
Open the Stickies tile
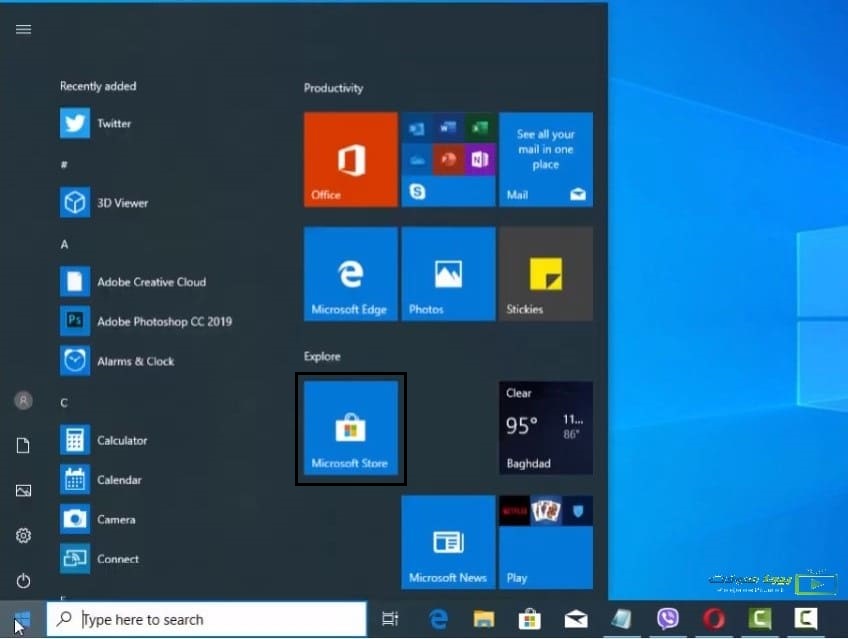pyautogui.click(x=546, y=274)
